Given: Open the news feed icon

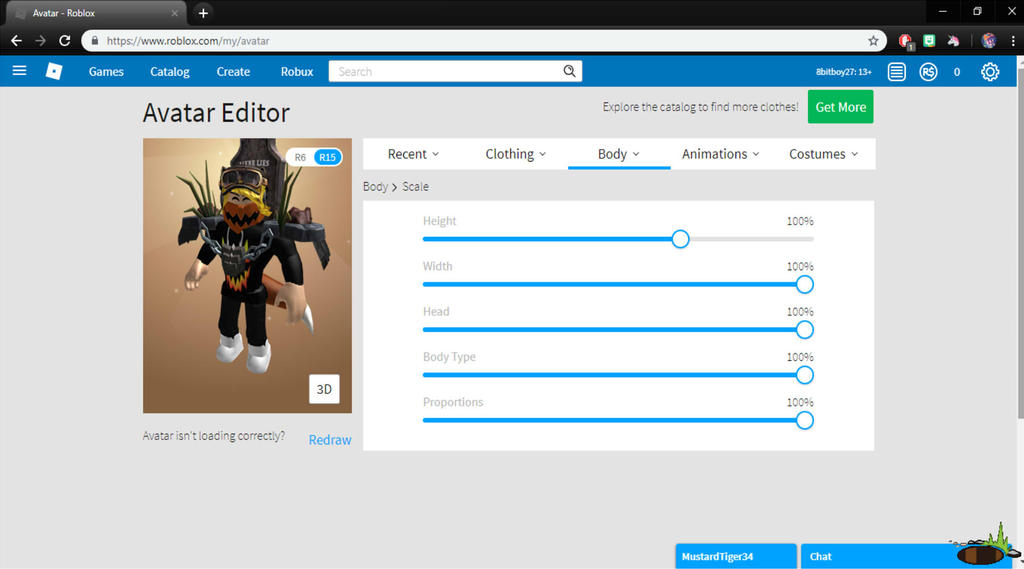Looking at the screenshot, I should coord(897,72).
